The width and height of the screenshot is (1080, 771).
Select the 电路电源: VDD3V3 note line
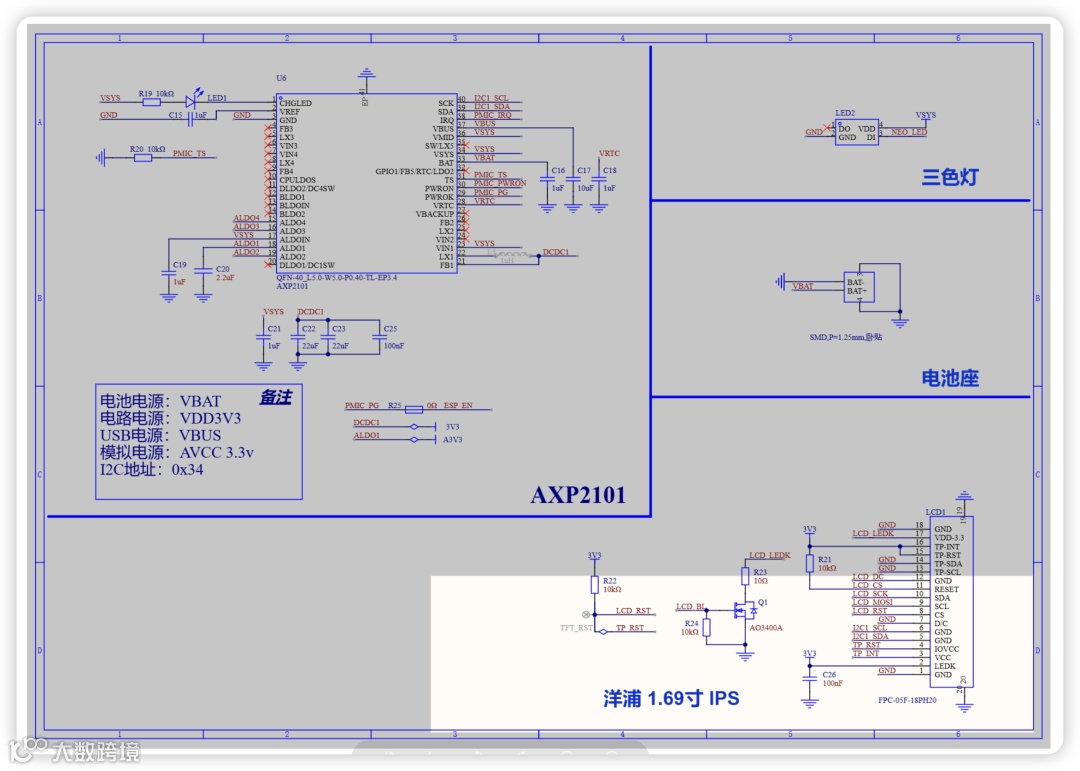(171, 418)
